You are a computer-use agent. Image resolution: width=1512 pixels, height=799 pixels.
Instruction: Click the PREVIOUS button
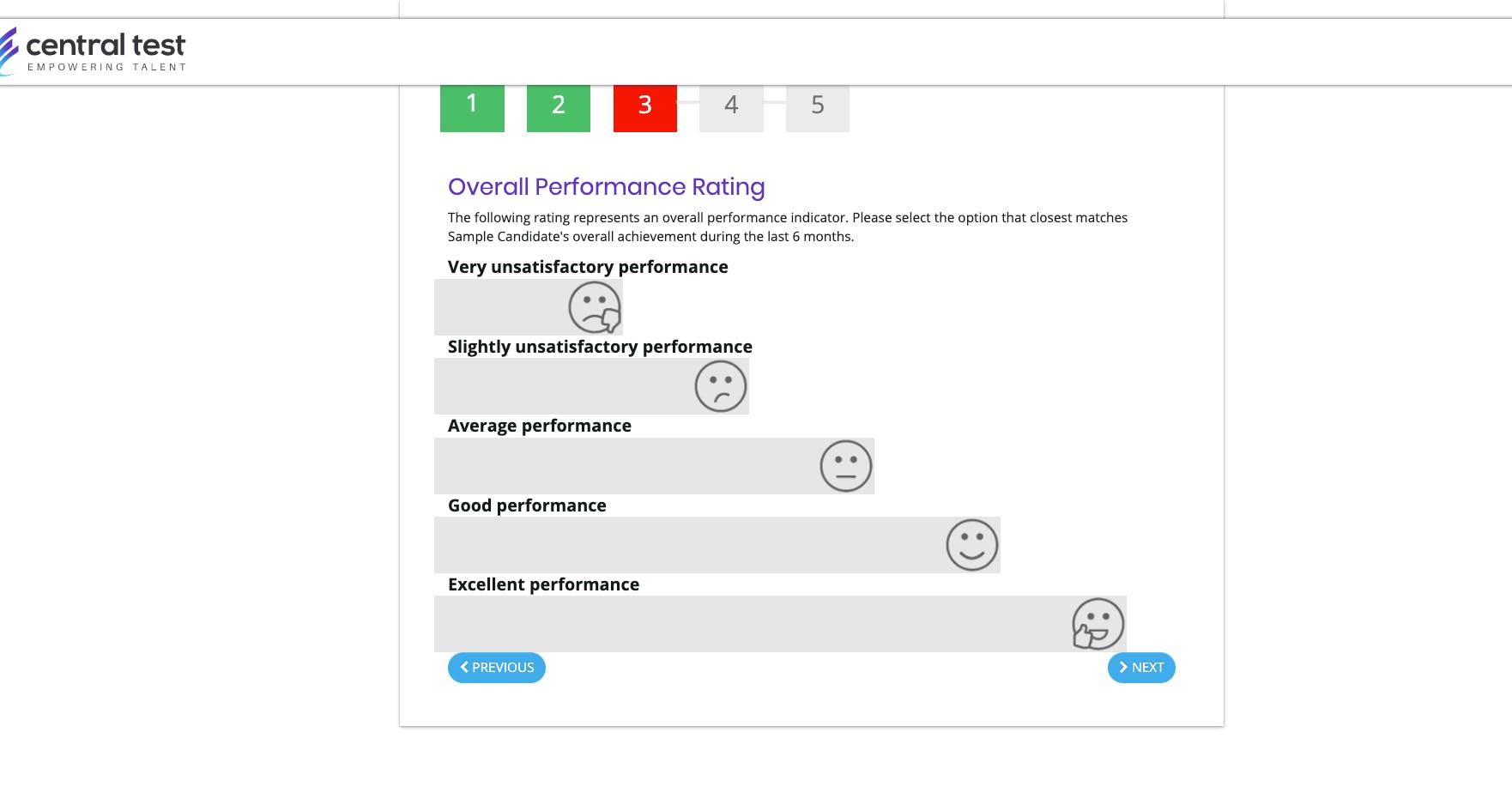click(x=497, y=668)
